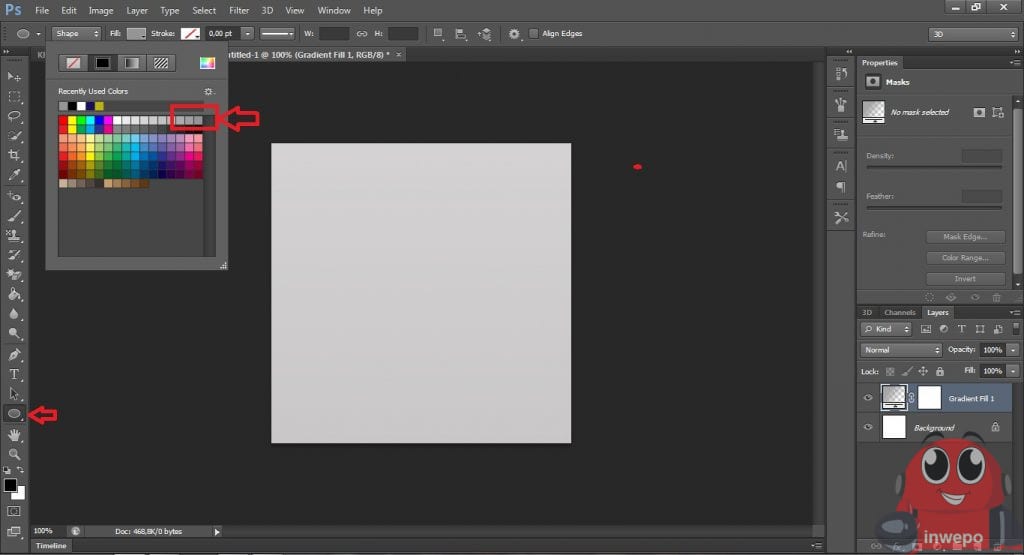Screen dimensions: 1024x555
Task: Open the Color Picker rainbow icon
Action: [207, 63]
